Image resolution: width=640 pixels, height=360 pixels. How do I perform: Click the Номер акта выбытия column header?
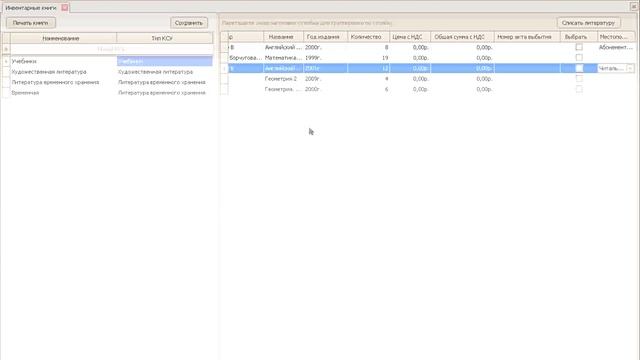coord(527,37)
